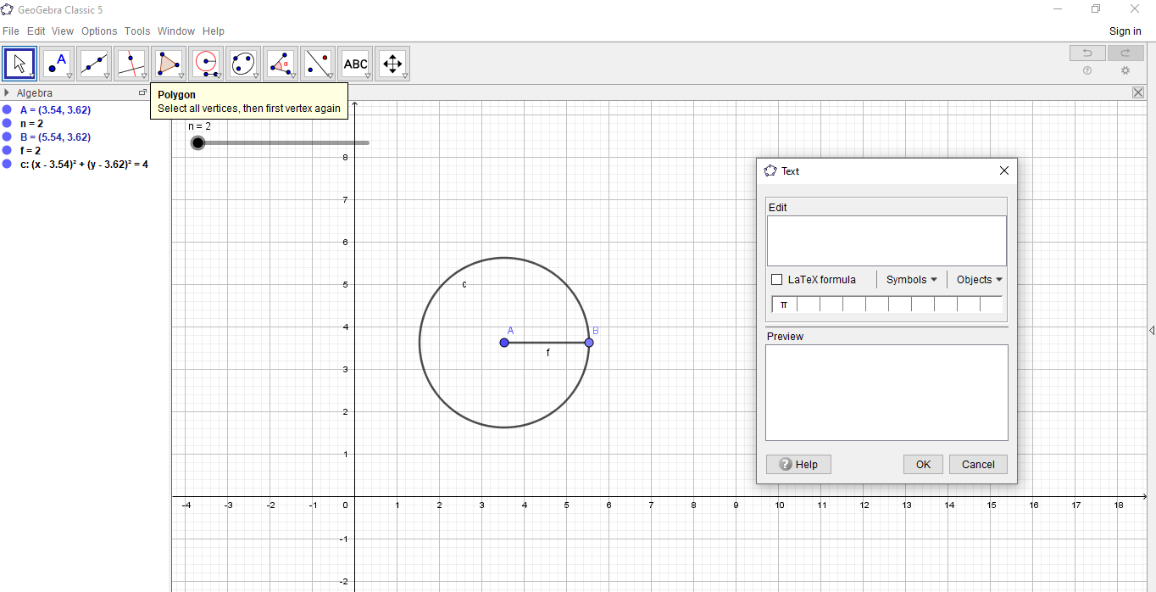The width and height of the screenshot is (1156, 592).
Task: Open the question-mark help icon under Undo
Action: (1087, 71)
